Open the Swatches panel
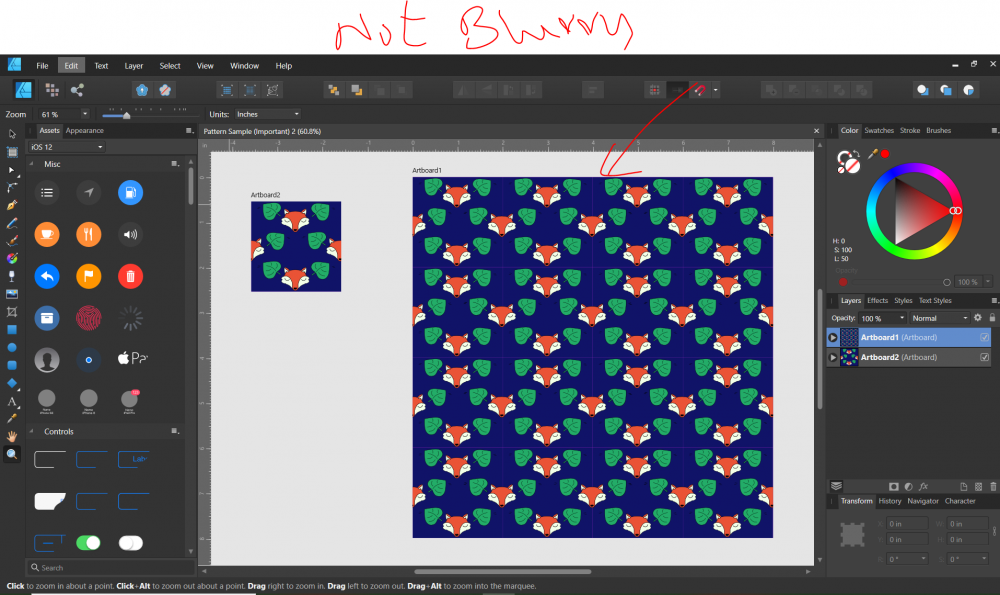 click(880, 130)
